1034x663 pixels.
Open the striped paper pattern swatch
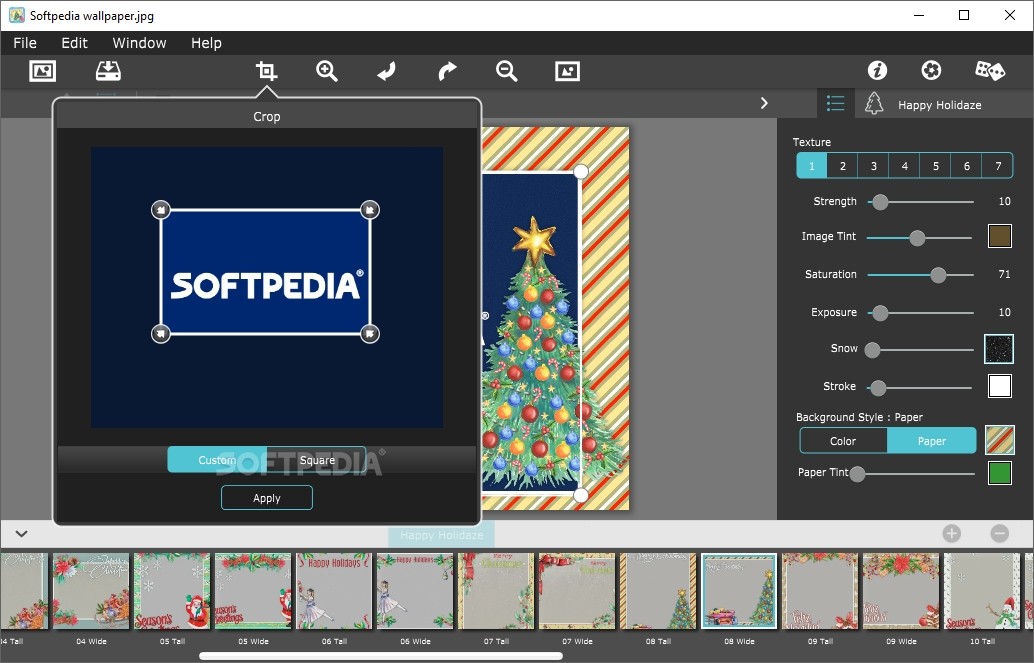pos(1000,440)
